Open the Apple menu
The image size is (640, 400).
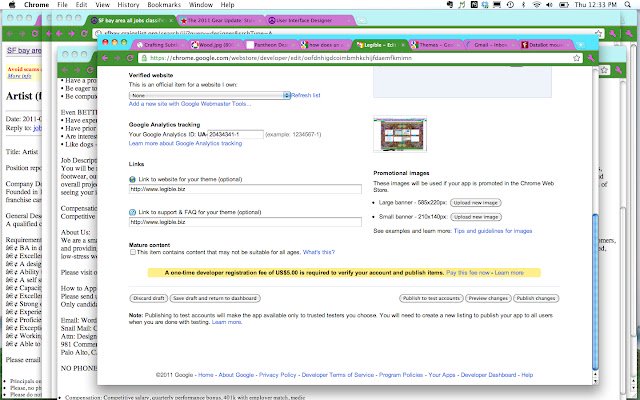(x=11, y=5)
